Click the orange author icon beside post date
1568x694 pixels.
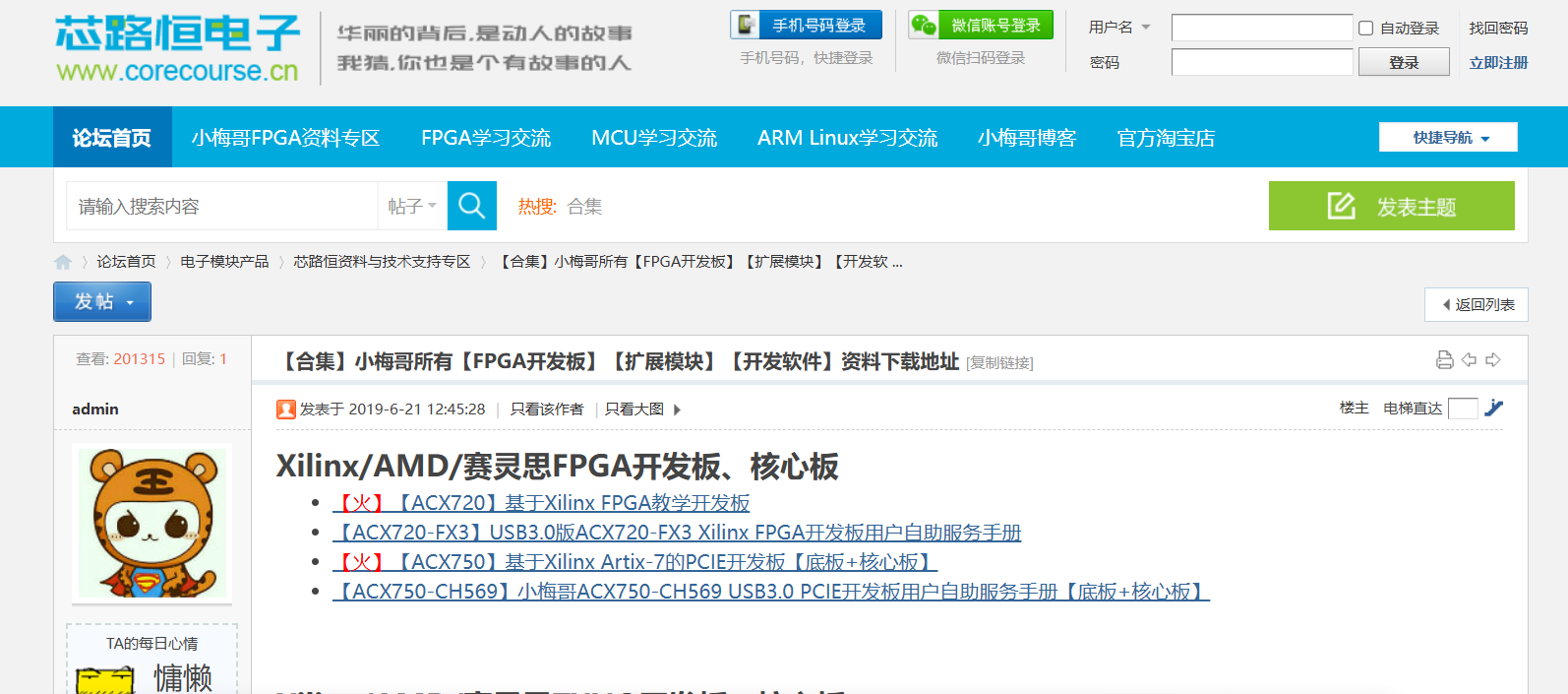coord(286,410)
